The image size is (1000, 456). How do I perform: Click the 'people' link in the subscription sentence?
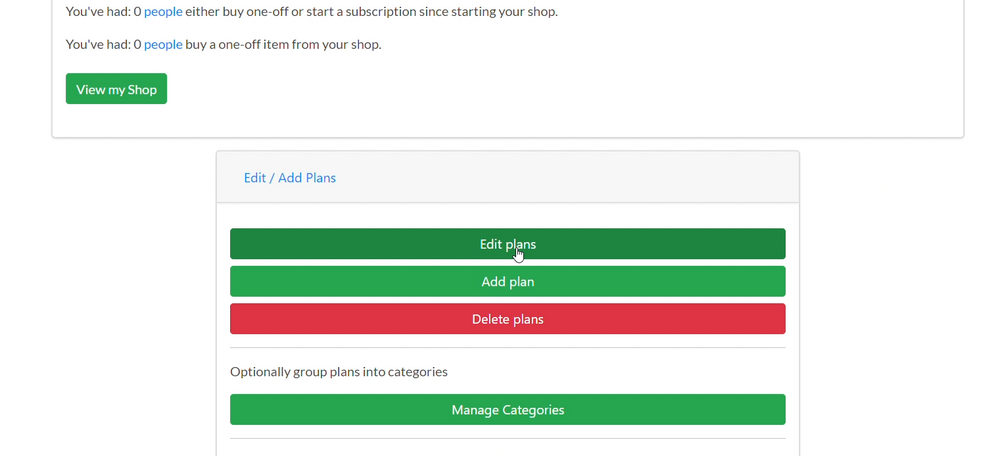point(163,11)
